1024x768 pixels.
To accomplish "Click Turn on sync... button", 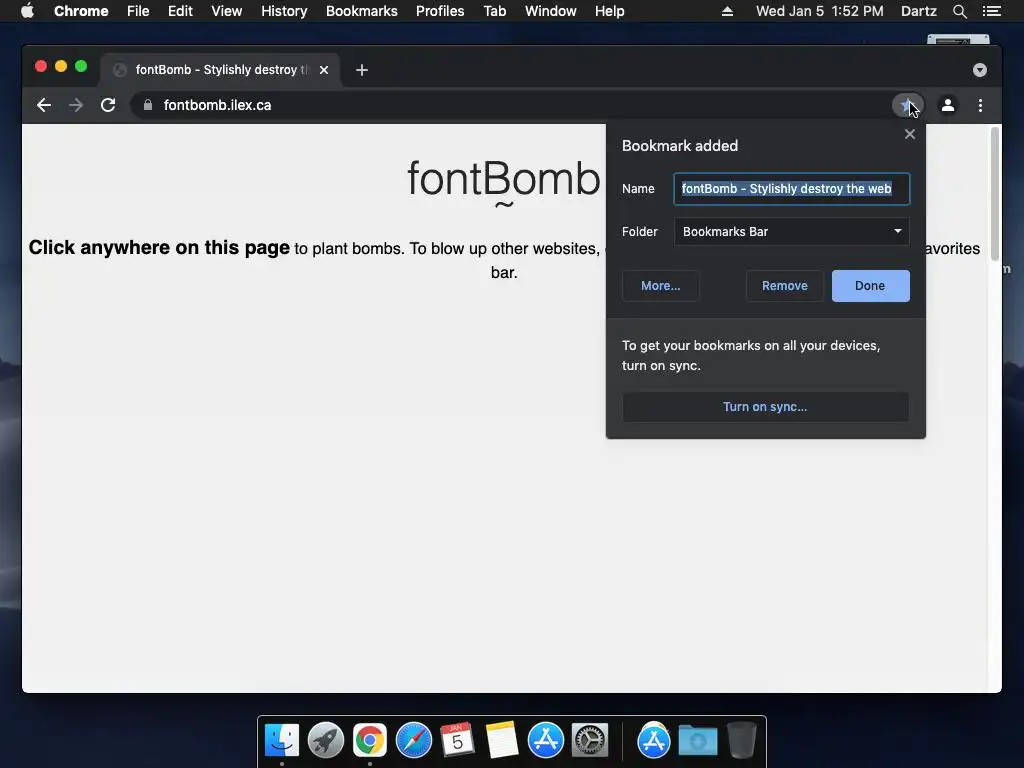I will point(765,407).
